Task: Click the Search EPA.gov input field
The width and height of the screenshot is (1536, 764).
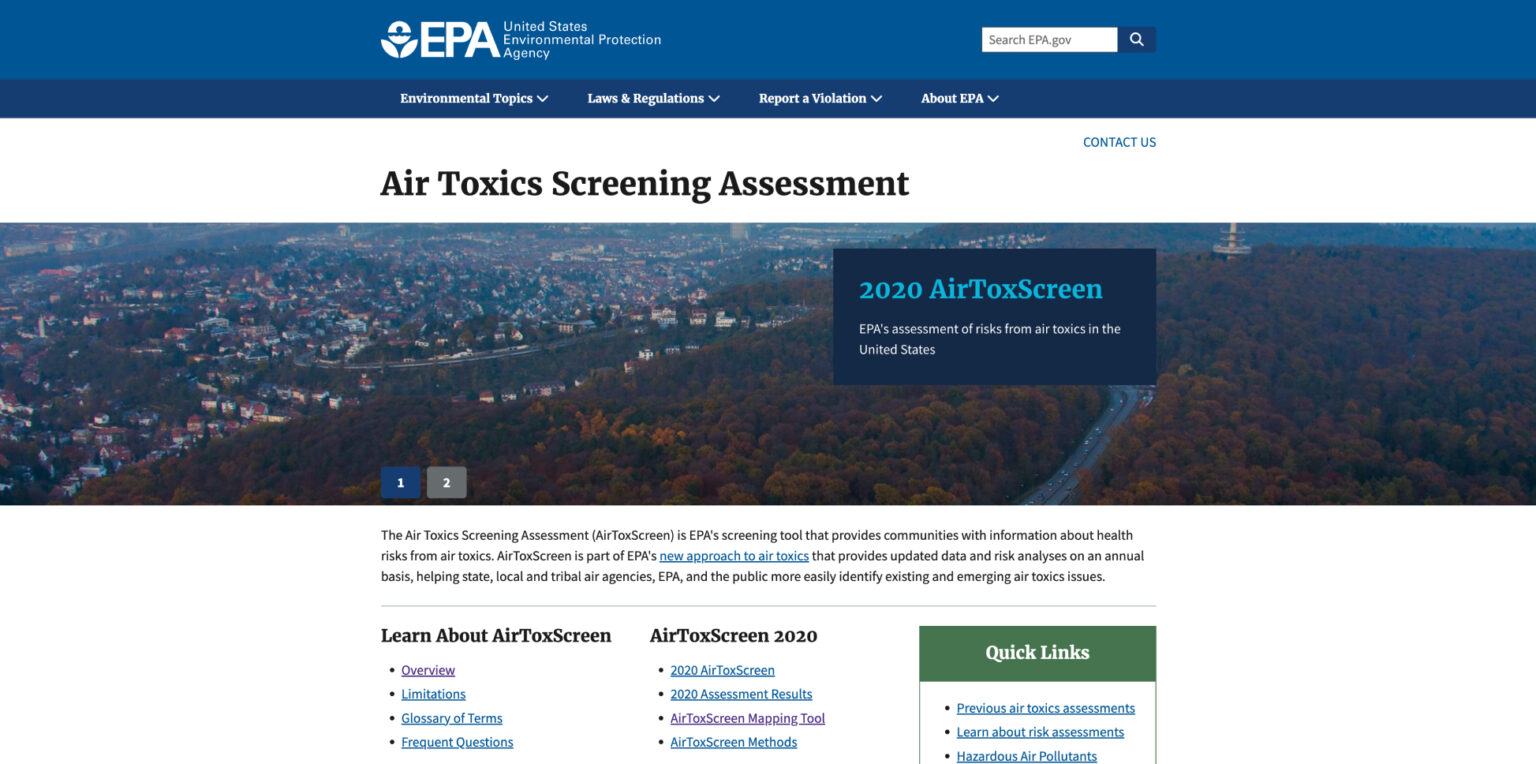Action: click(1048, 40)
